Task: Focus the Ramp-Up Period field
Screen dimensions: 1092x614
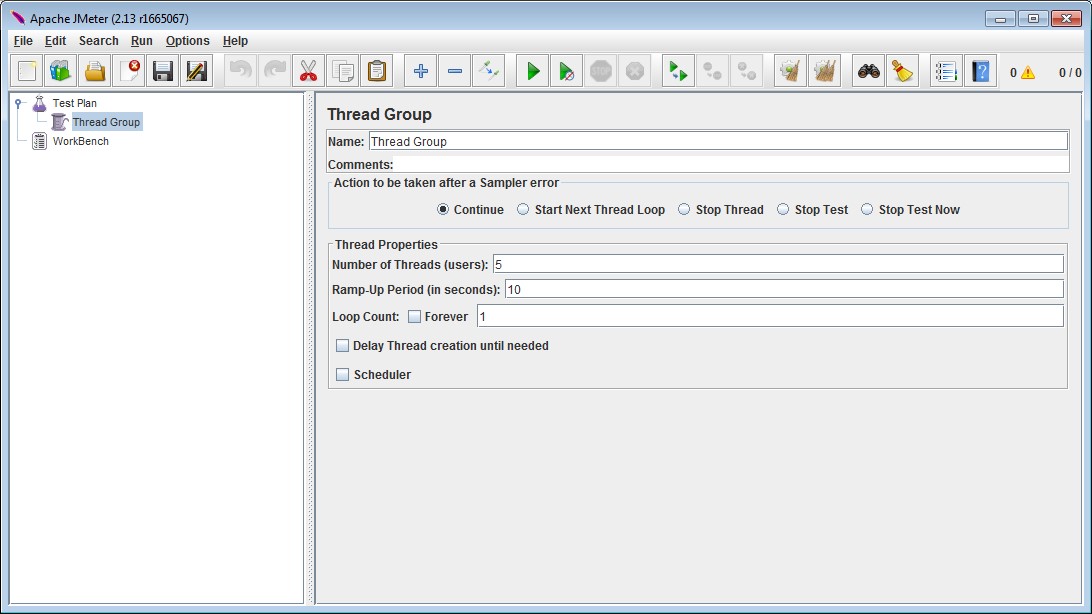Action: 784,290
